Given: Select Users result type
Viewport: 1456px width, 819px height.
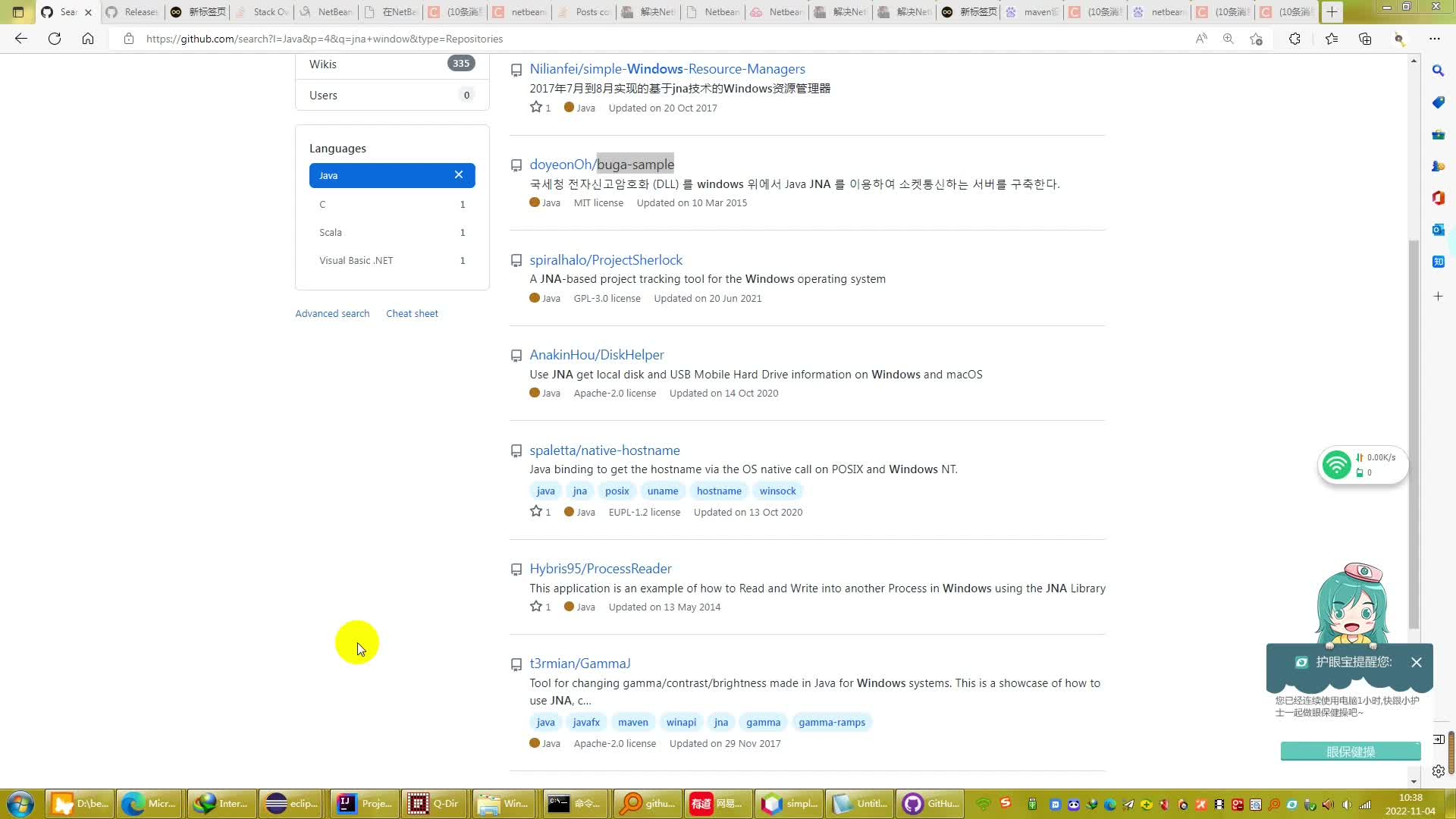Looking at the screenshot, I should [392, 95].
